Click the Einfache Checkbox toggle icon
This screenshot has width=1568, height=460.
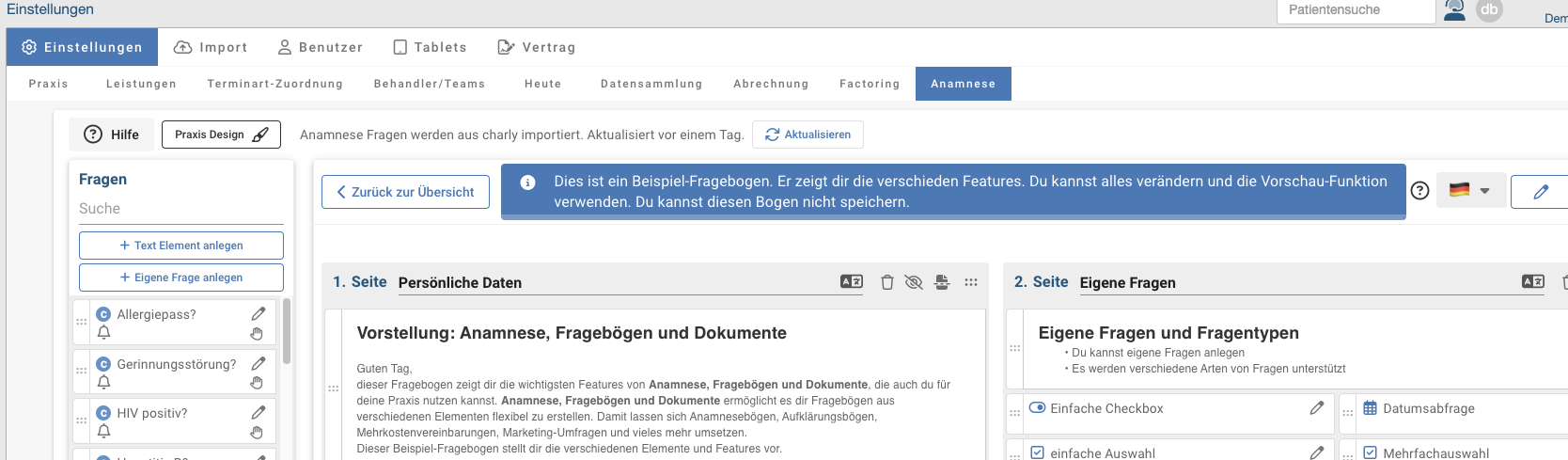pos(1038,408)
